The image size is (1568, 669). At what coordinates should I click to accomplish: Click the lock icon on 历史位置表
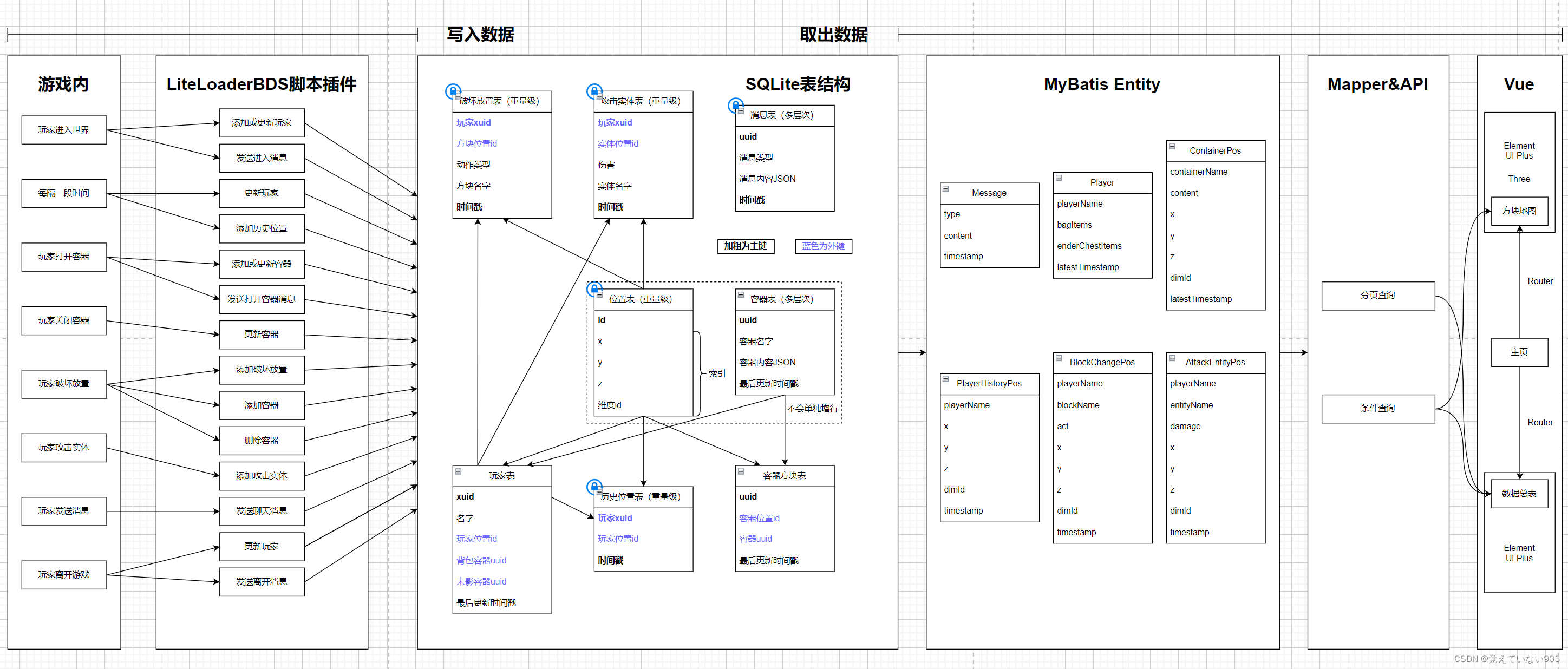click(x=594, y=487)
